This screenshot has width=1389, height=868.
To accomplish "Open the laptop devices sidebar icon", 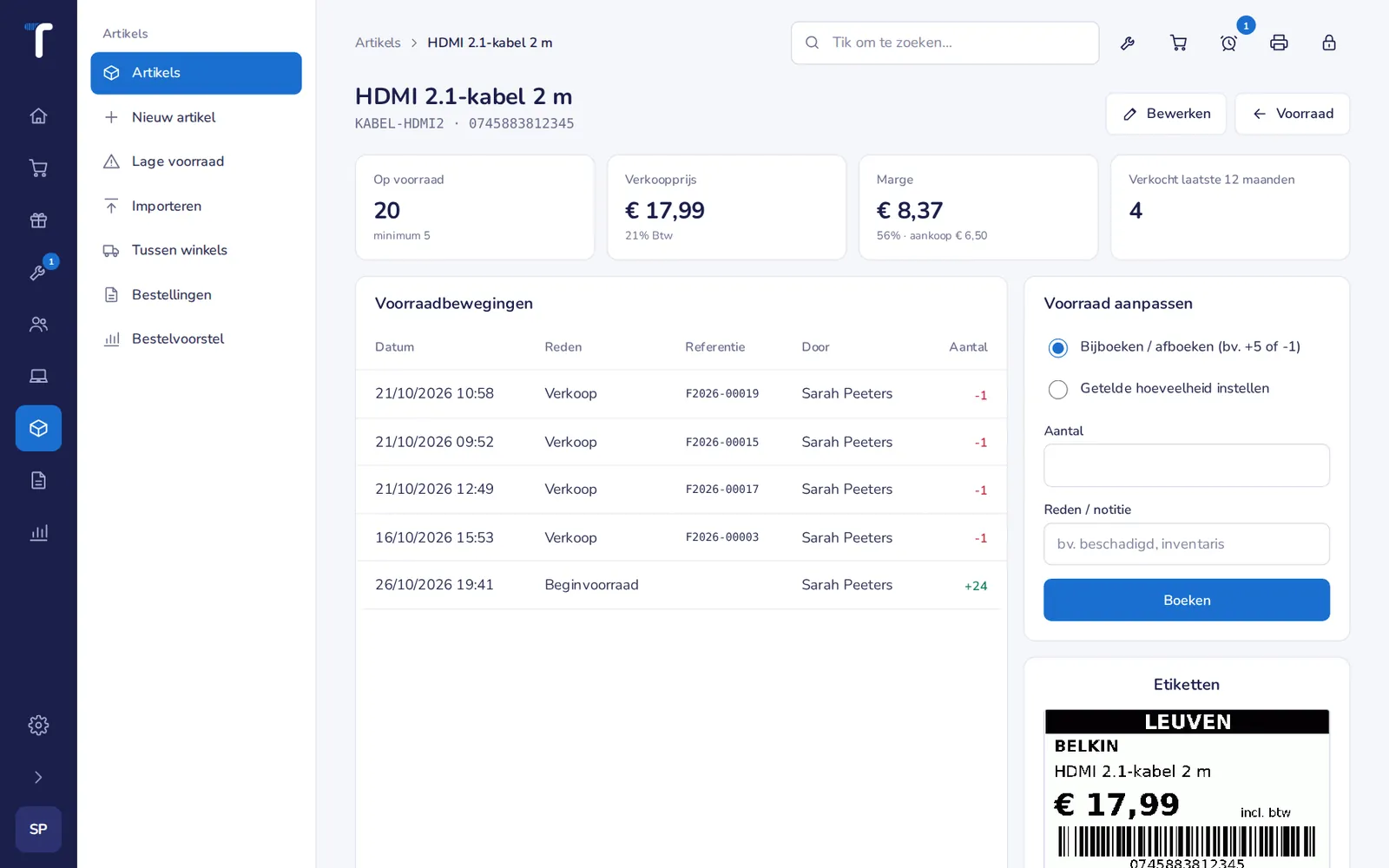I will tap(38, 376).
